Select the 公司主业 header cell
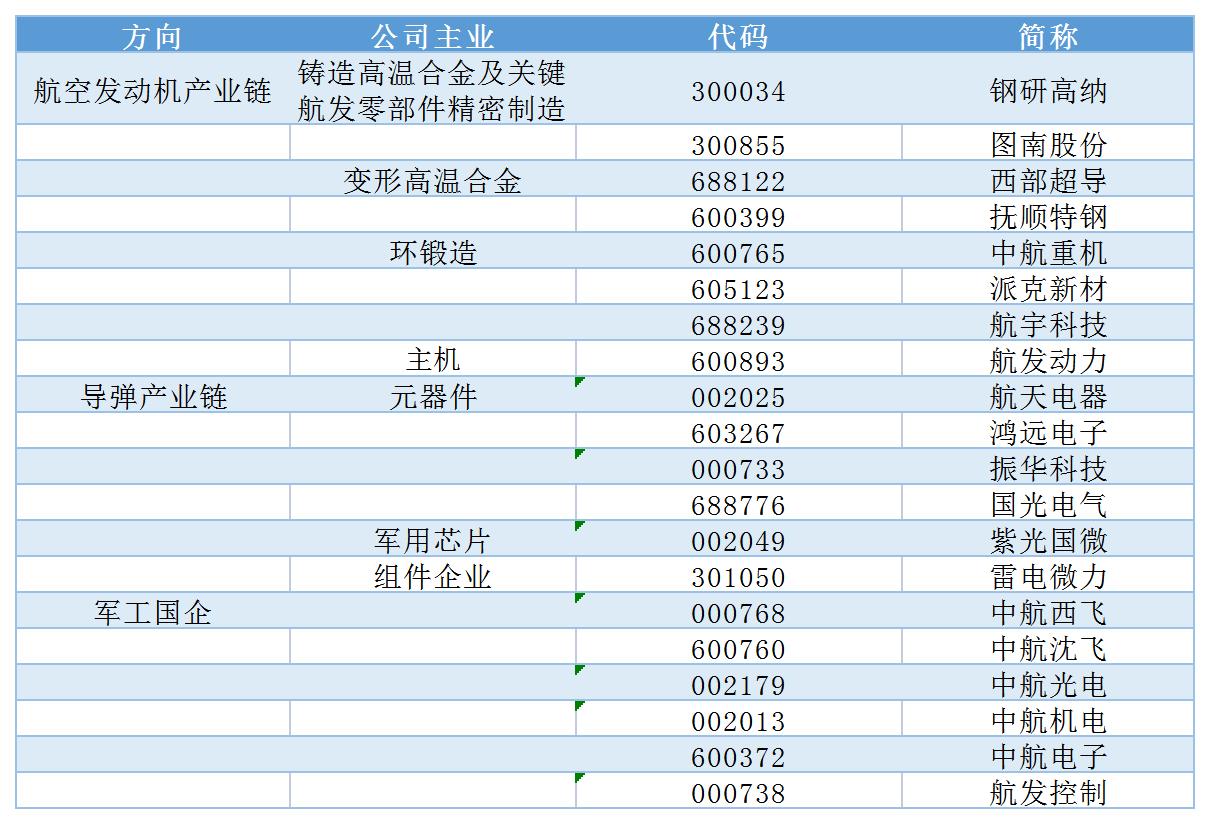This screenshot has width=1210, height=824. (433, 36)
